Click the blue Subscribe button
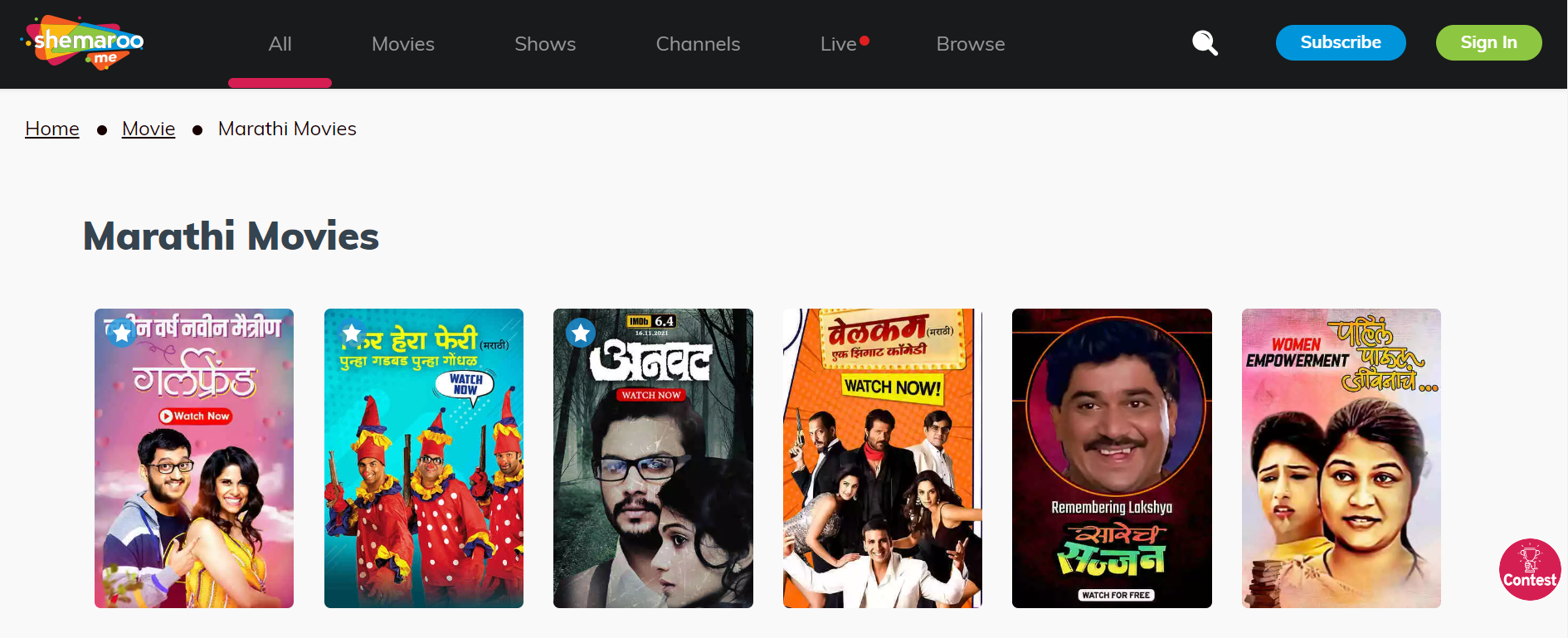The width and height of the screenshot is (1568, 638). tap(1341, 42)
